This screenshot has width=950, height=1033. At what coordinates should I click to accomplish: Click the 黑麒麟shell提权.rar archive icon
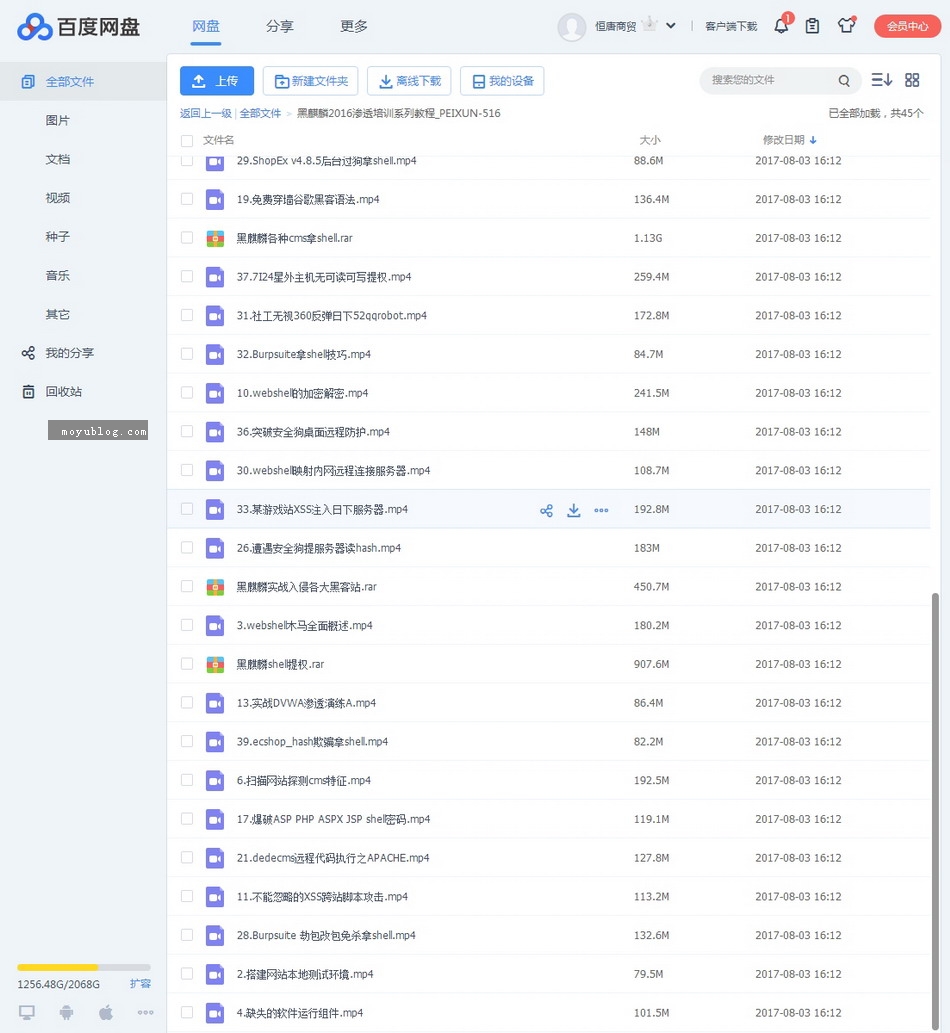pyautogui.click(x=215, y=665)
